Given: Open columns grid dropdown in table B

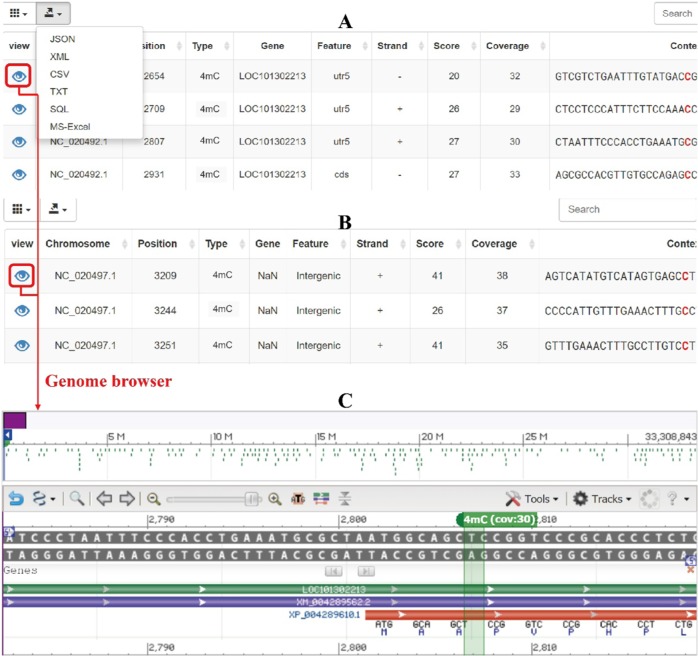Looking at the screenshot, I should 21,209.
